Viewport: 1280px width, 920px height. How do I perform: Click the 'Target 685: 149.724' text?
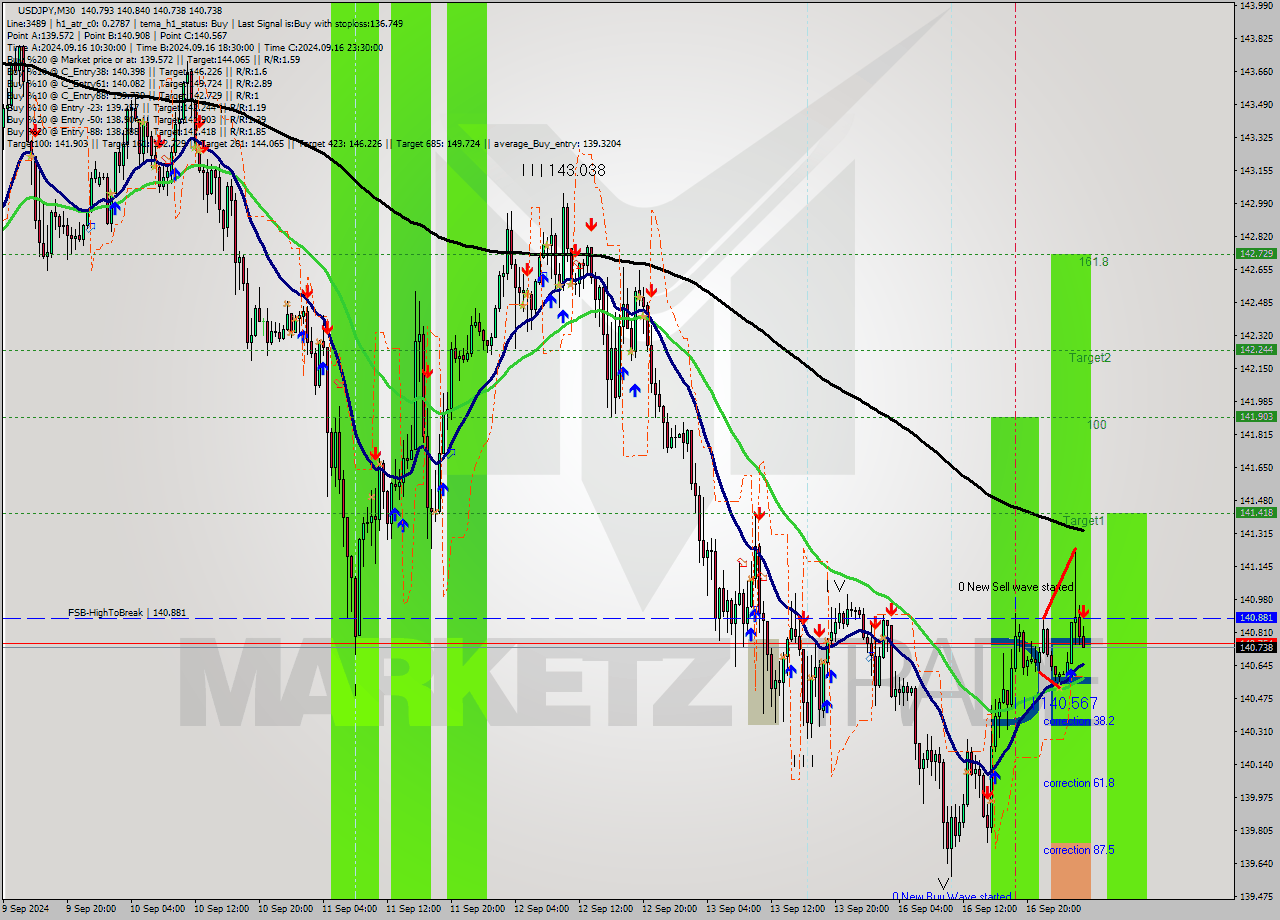(x=438, y=144)
